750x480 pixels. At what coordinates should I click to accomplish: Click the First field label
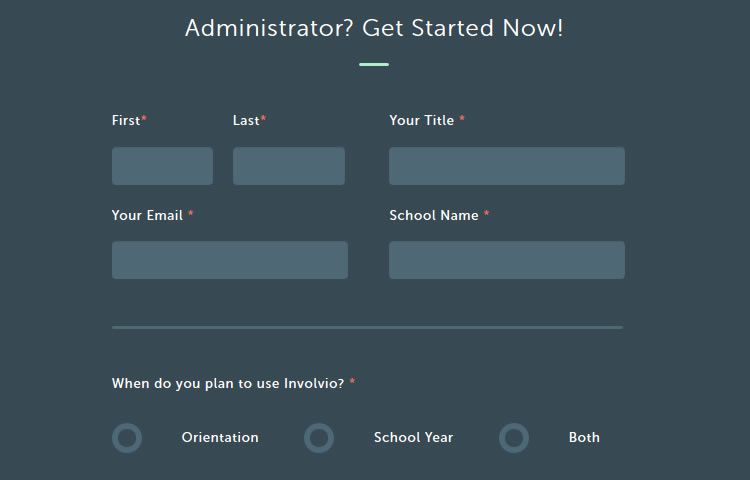point(126,121)
